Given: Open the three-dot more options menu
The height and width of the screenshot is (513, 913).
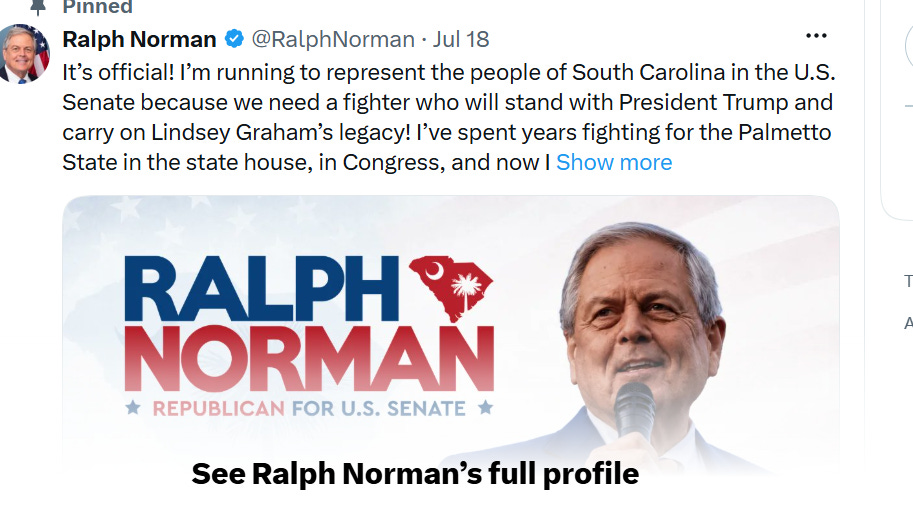Looking at the screenshot, I should pos(816,36).
